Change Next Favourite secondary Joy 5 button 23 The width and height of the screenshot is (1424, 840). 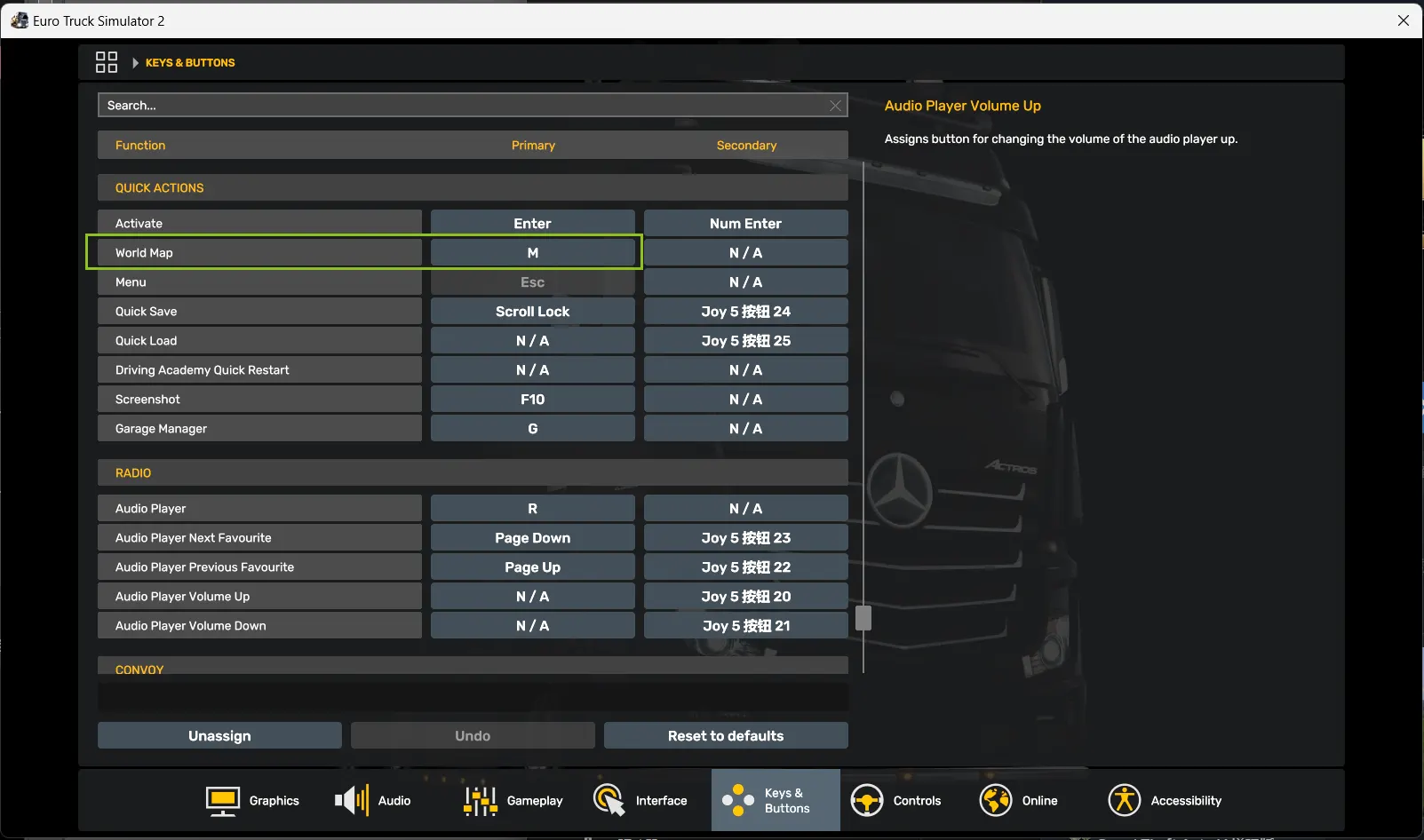746,538
